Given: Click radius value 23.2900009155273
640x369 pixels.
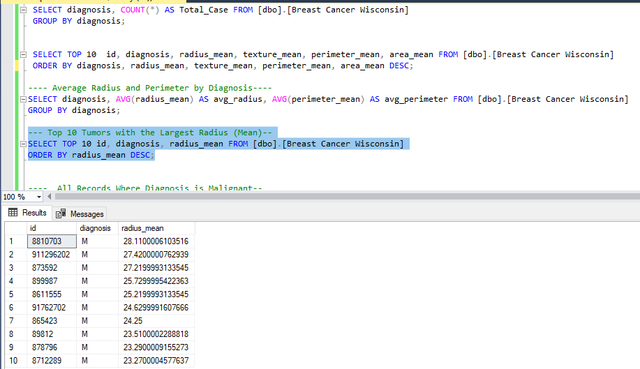Looking at the screenshot, I should pyautogui.click(x=156, y=347).
